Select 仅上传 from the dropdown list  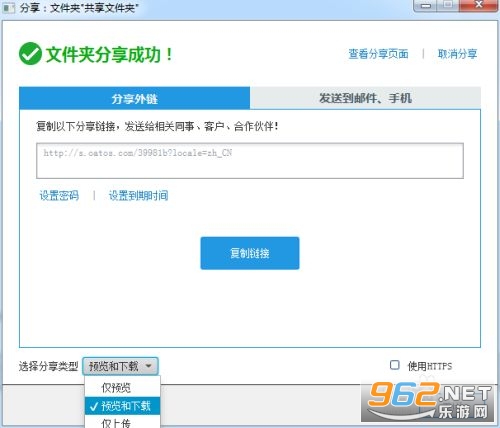click(122, 422)
